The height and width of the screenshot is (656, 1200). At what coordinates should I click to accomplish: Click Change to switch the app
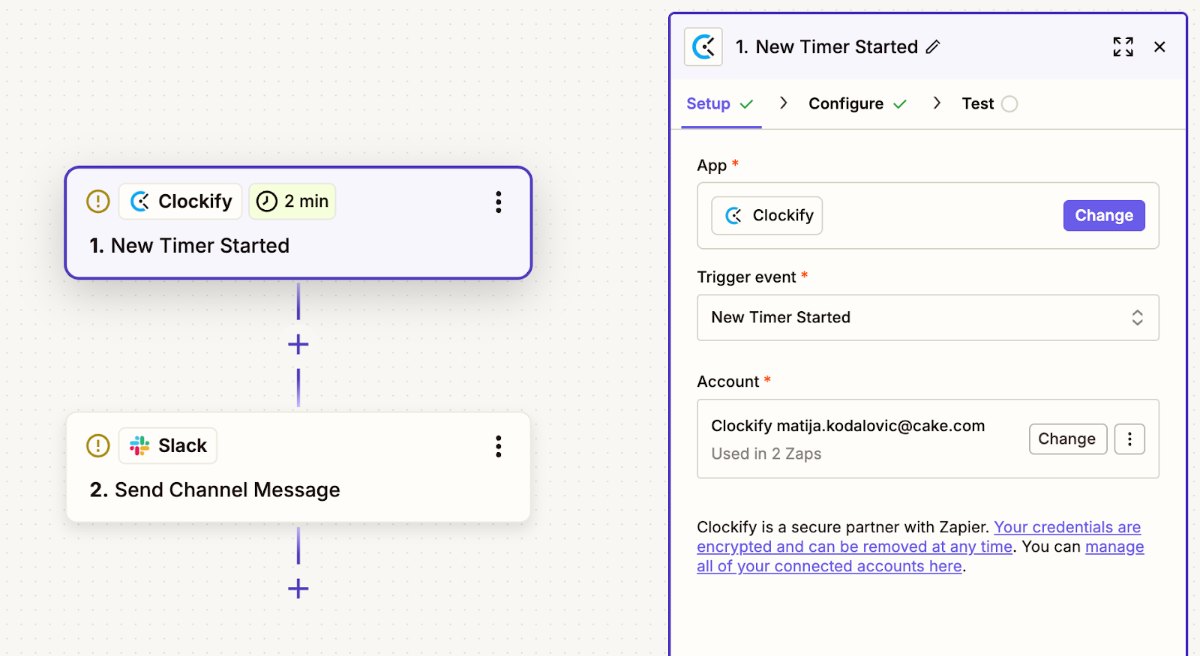point(1103,215)
